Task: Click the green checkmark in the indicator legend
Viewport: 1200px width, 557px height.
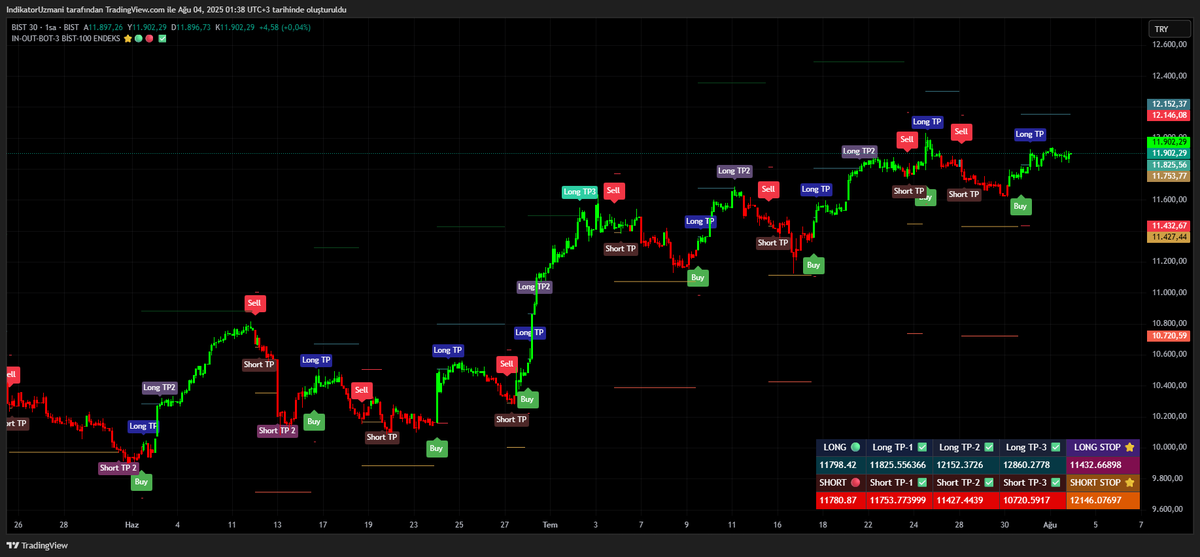Action: (162, 38)
